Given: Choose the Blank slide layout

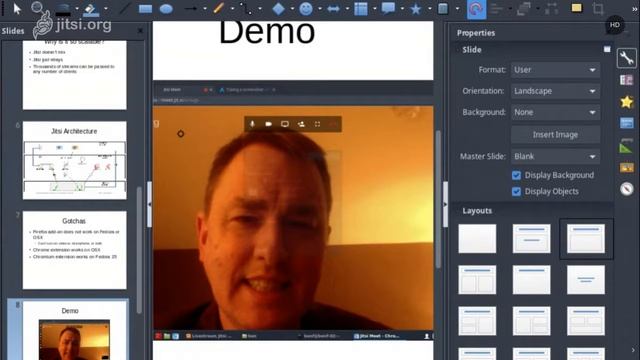Looking at the screenshot, I should (x=477, y=238).
